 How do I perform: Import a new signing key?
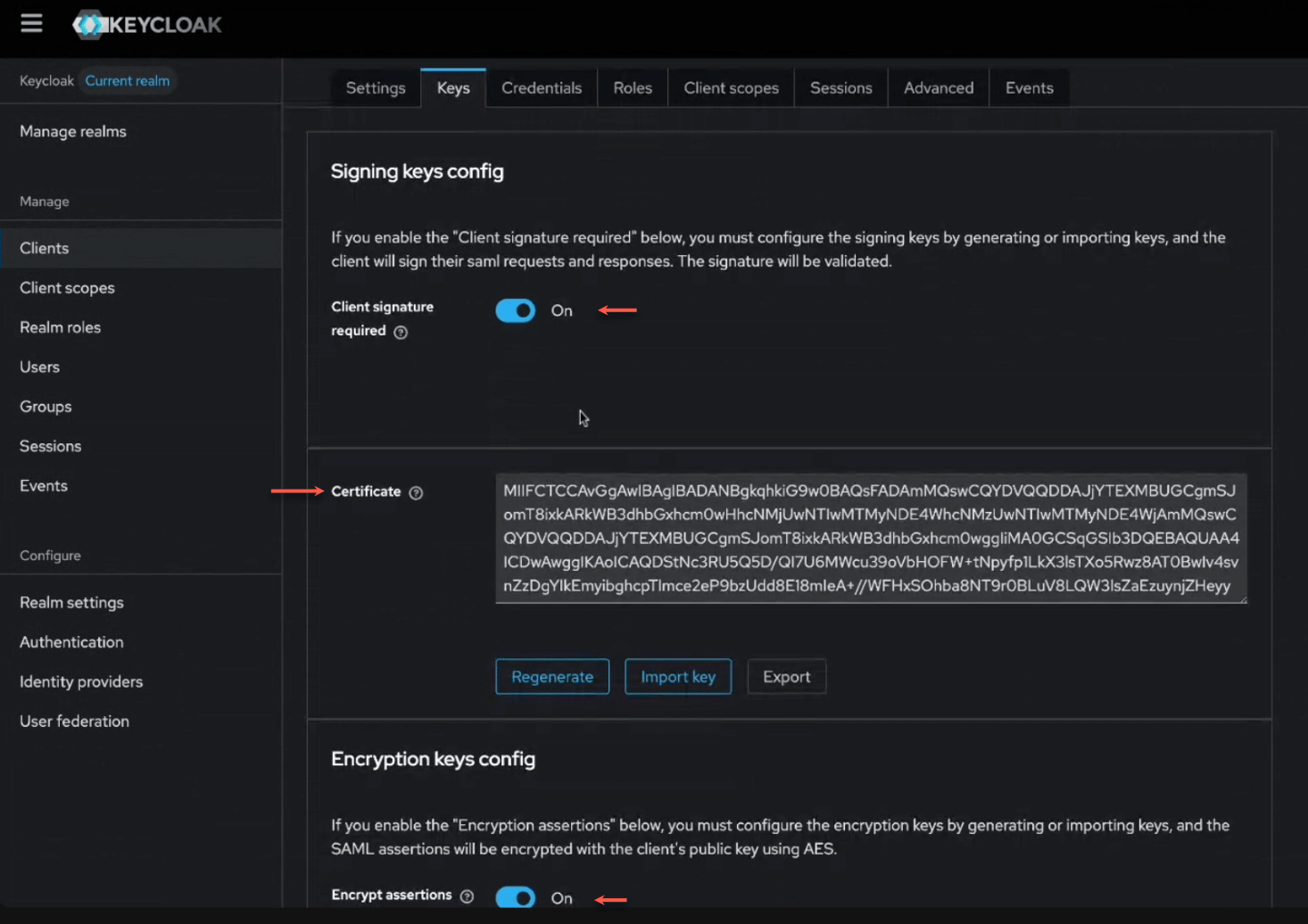677,676
